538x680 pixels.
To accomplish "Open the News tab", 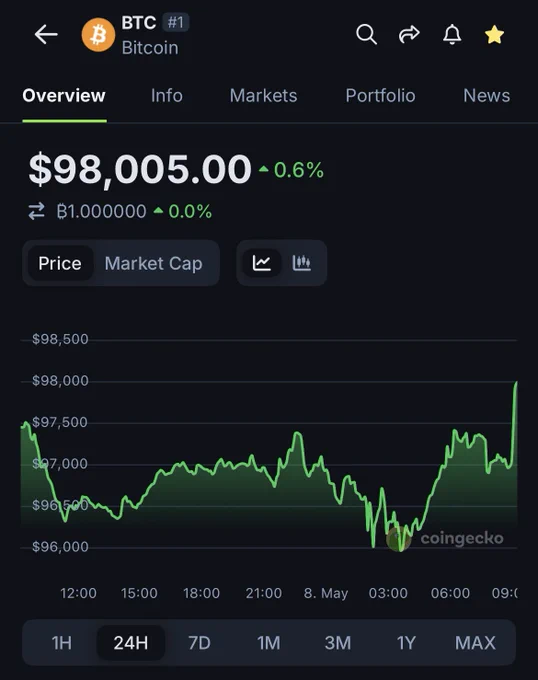I will pyautogui.click(x=486, y=95).
